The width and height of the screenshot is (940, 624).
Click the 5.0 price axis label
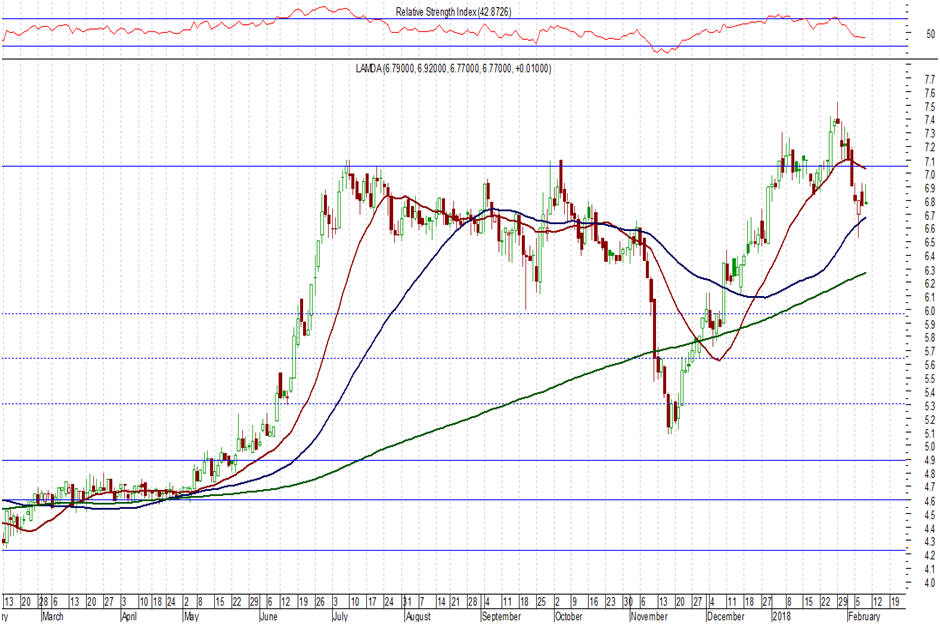pos(930,447)
